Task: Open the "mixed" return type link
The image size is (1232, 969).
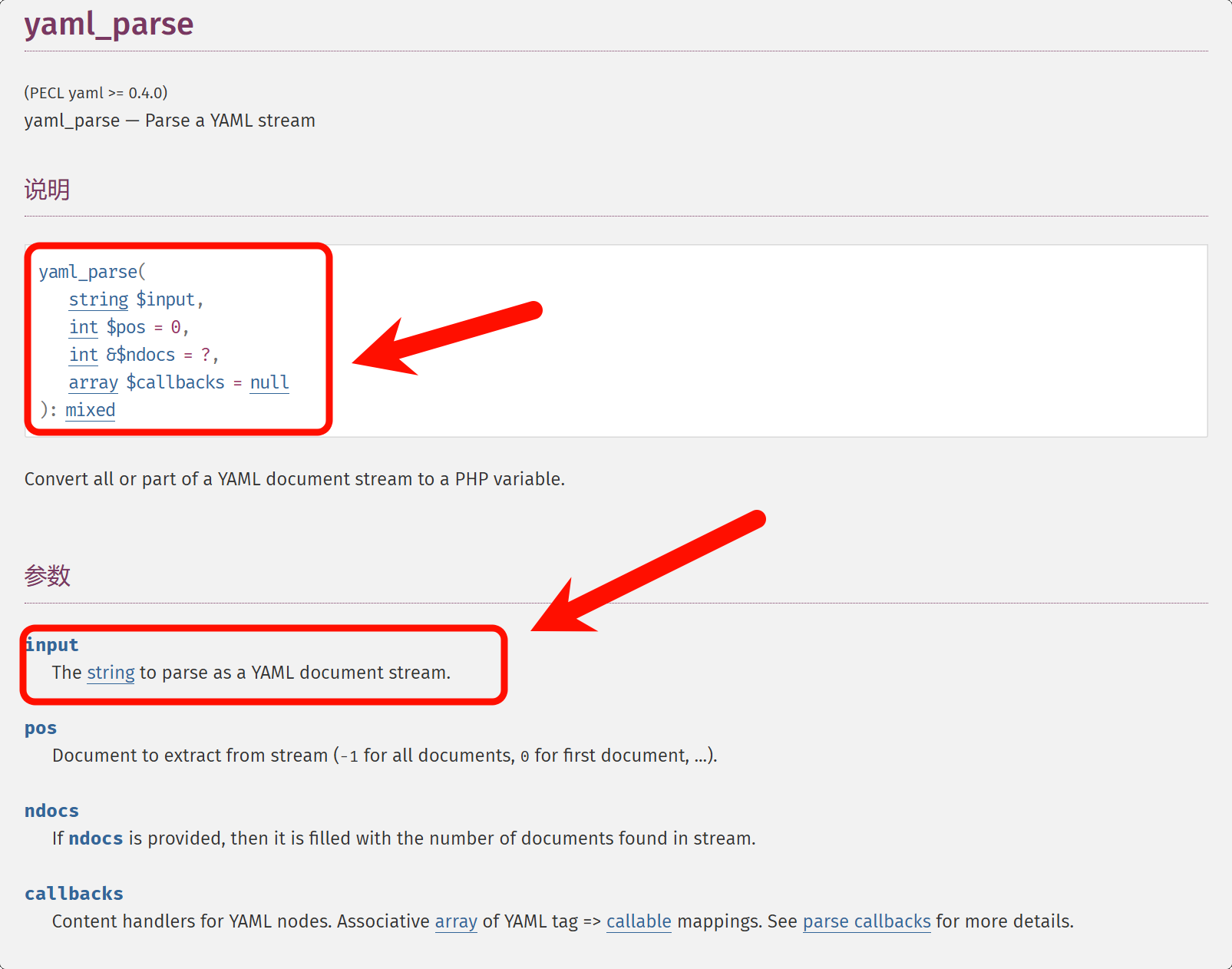Action: (90, 410)
